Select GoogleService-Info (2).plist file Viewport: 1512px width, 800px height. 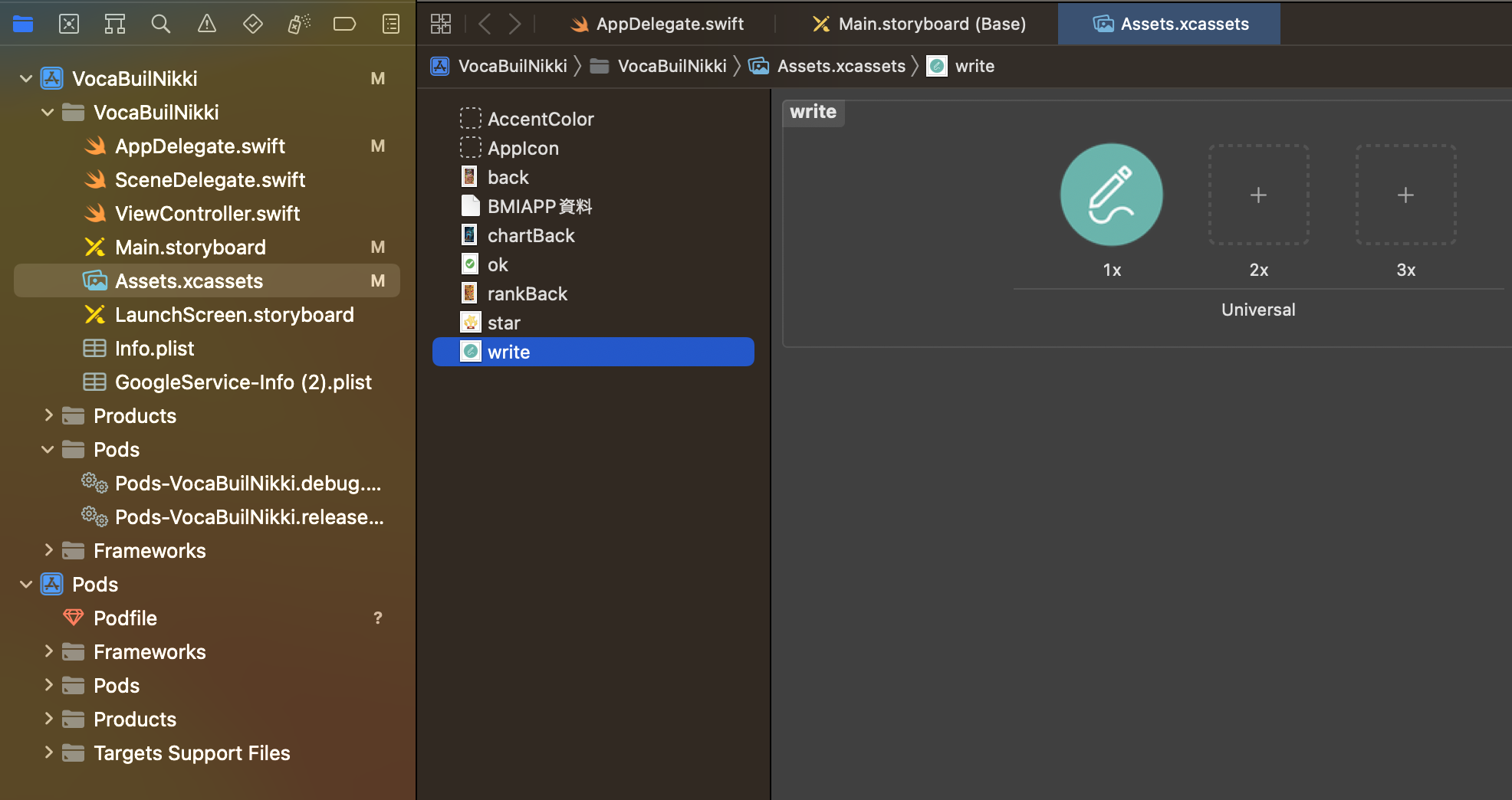(x=207, y=382)
